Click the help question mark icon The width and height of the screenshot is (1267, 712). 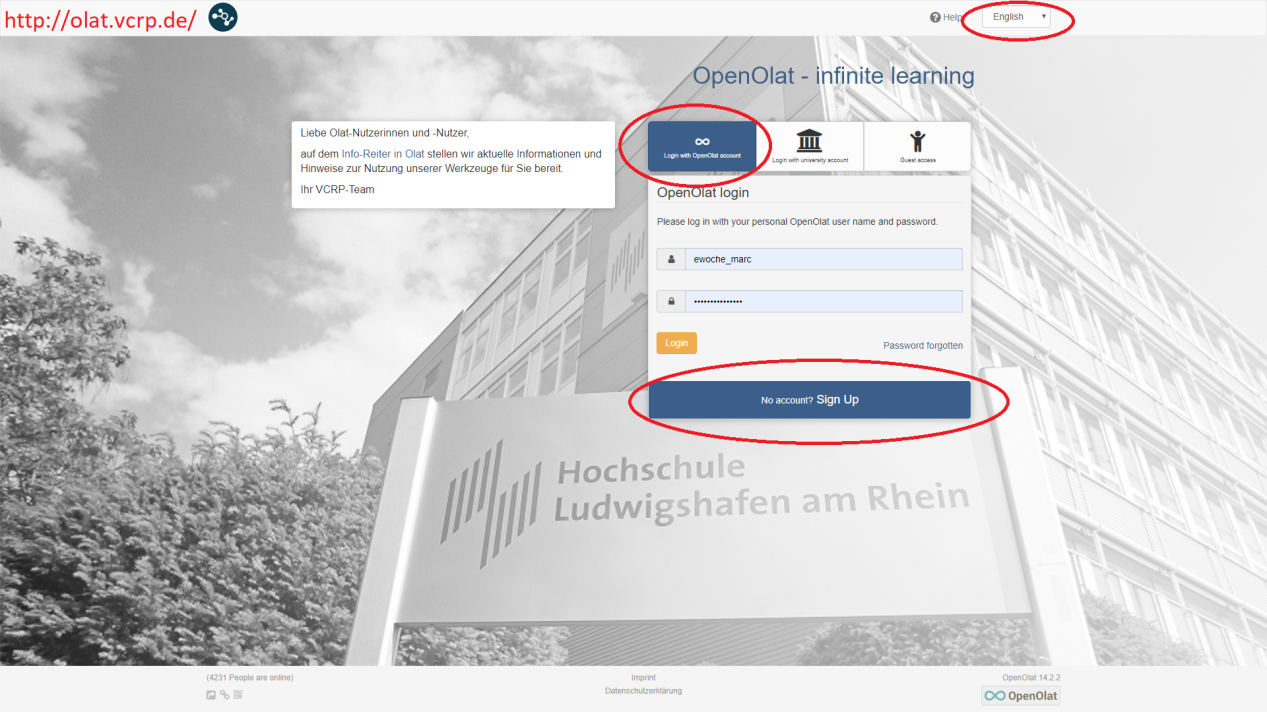pyautogui.click(x=935, y=17)
